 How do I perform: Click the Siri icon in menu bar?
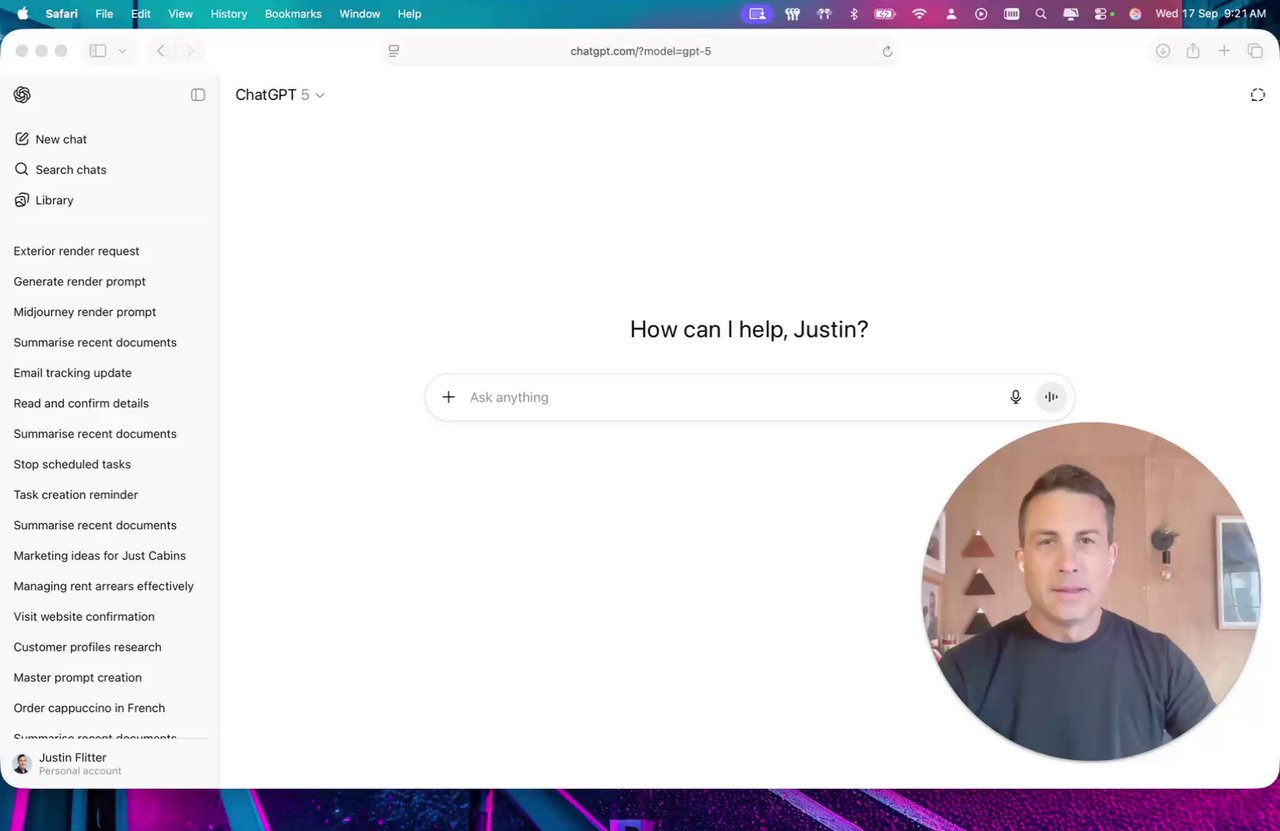tap(1135, 14)
